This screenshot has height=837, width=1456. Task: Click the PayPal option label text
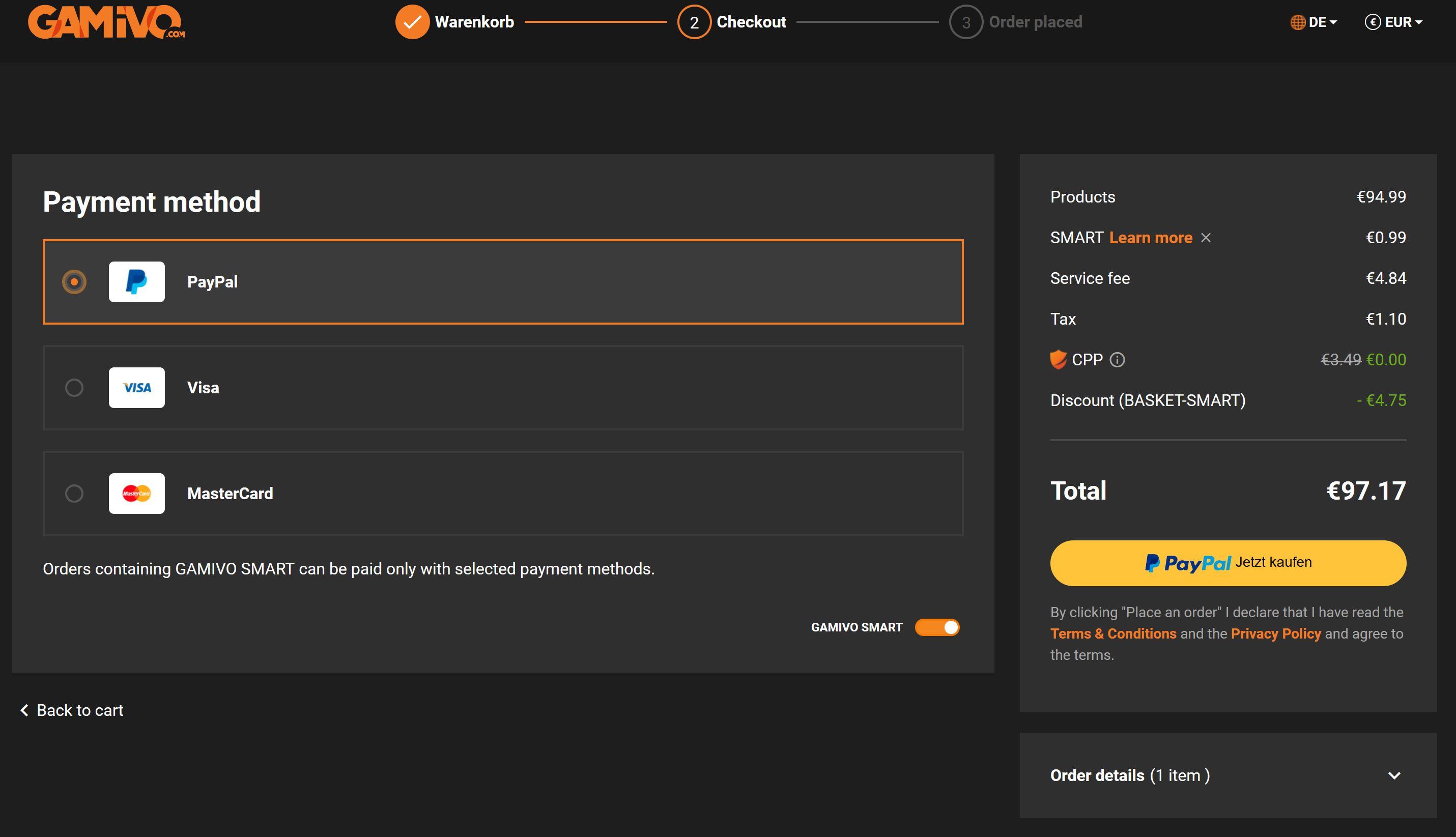pos(212,282)
